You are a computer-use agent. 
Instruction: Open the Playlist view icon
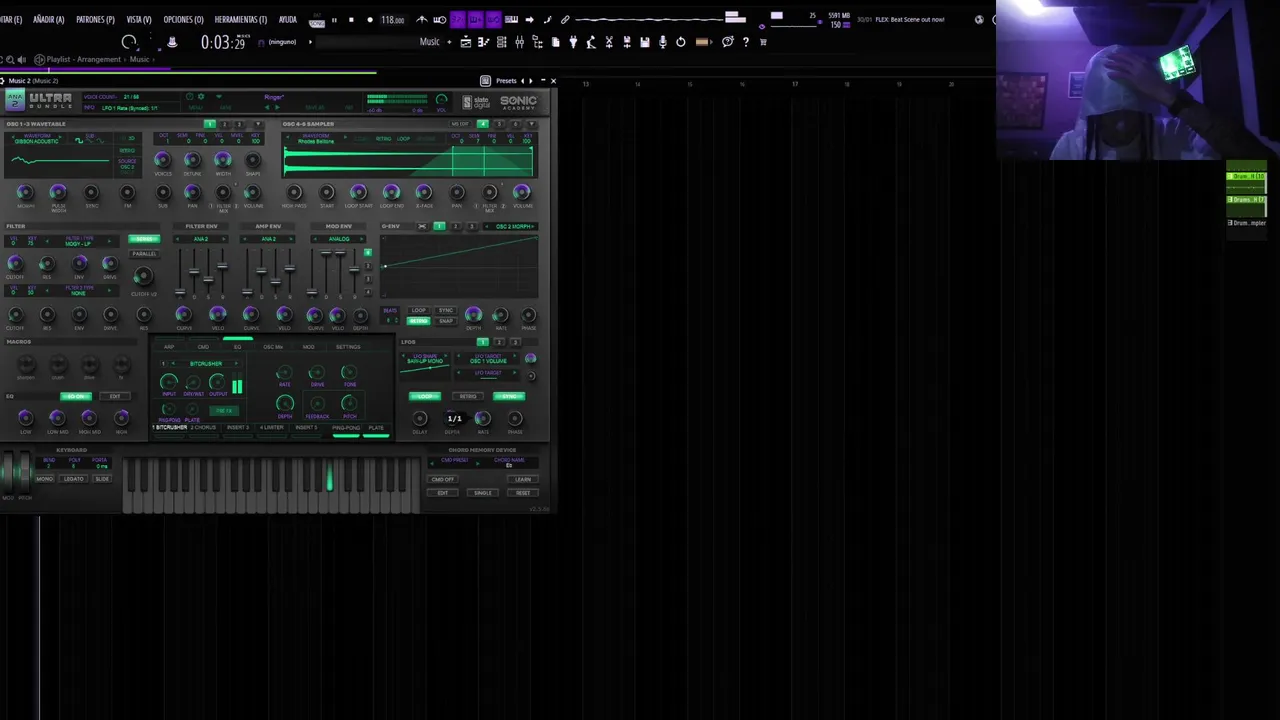(x=466, y=42)
